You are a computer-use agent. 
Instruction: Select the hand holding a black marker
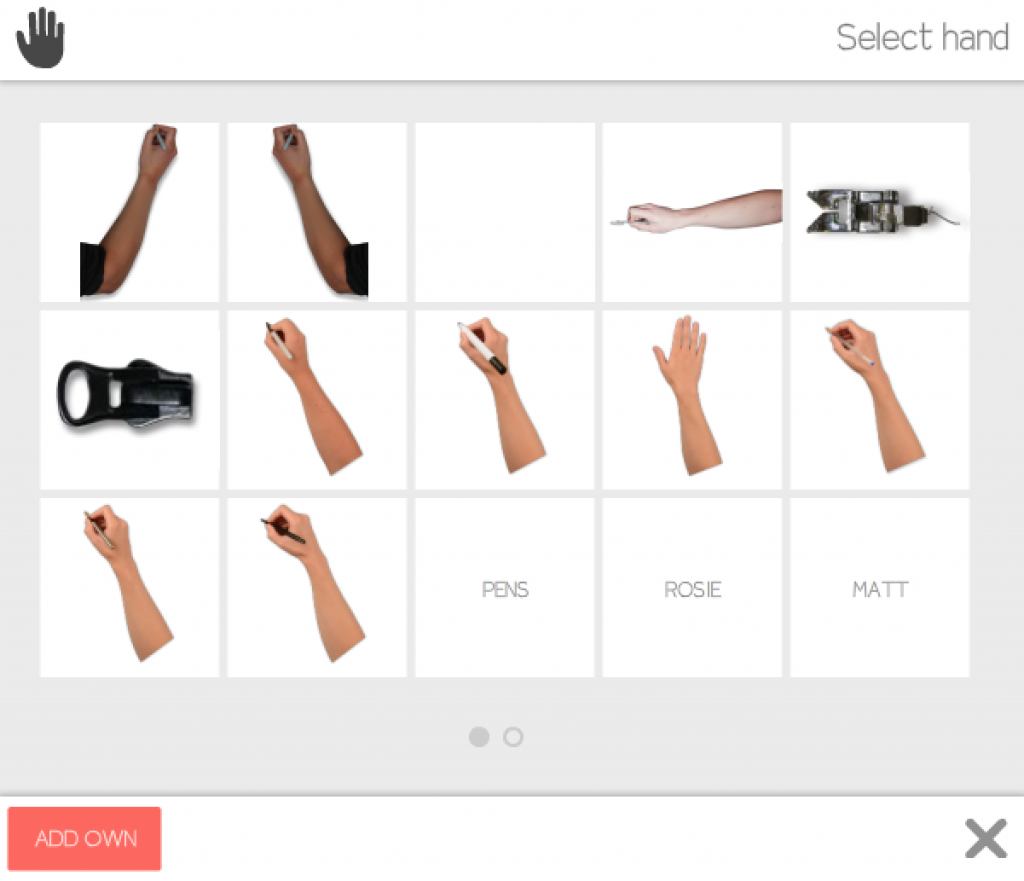pos(317,588)
